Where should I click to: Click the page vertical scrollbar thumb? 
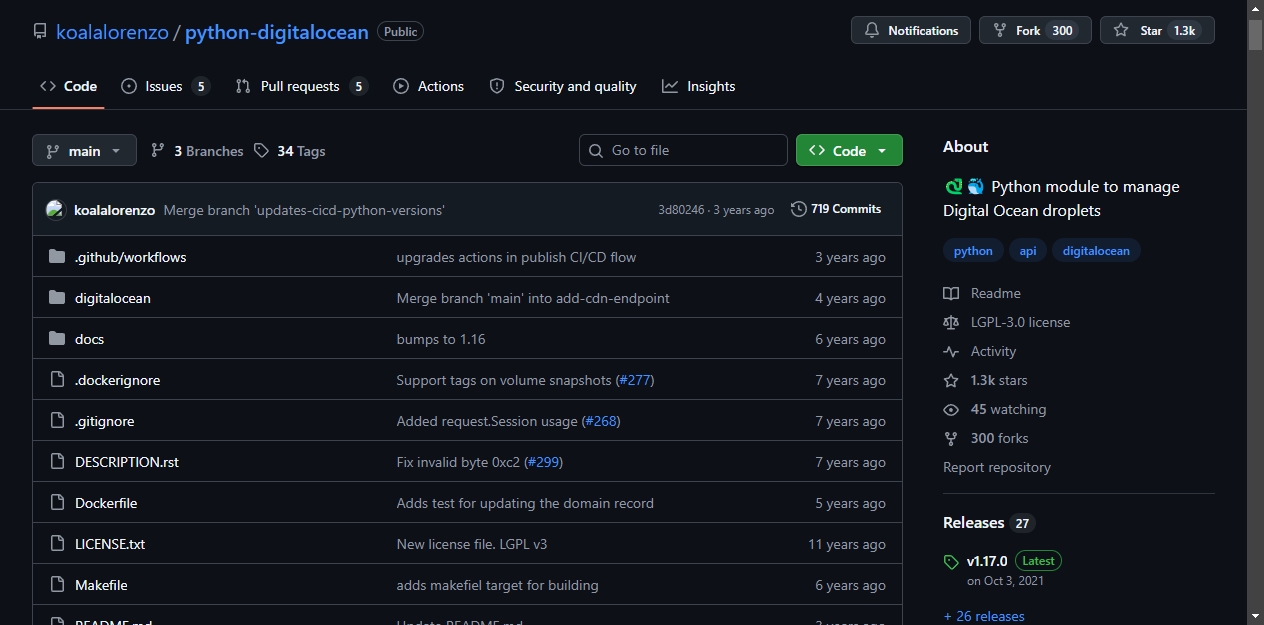[x=1255, y=34]
